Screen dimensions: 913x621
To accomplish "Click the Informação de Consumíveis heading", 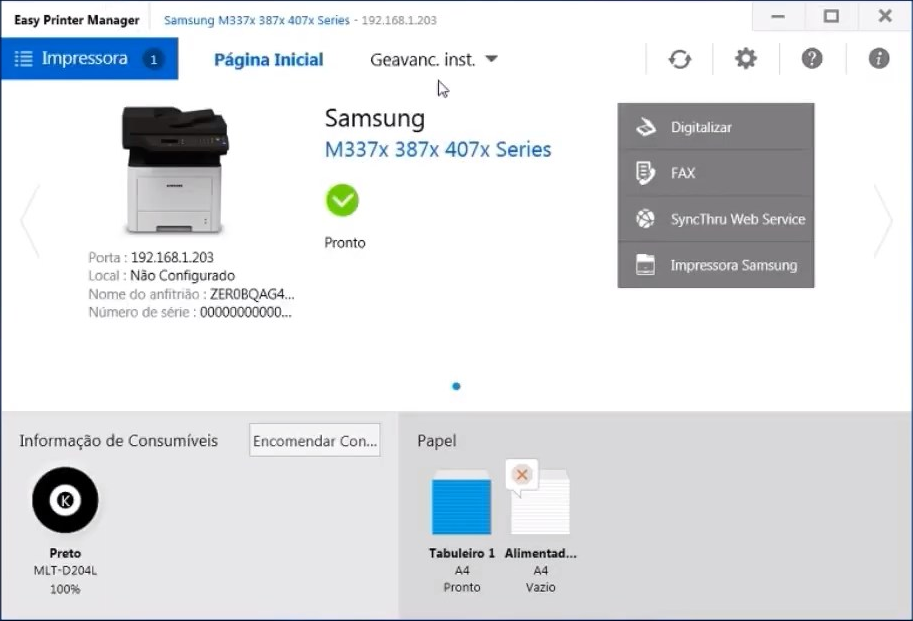I will [x=119, y=441].
